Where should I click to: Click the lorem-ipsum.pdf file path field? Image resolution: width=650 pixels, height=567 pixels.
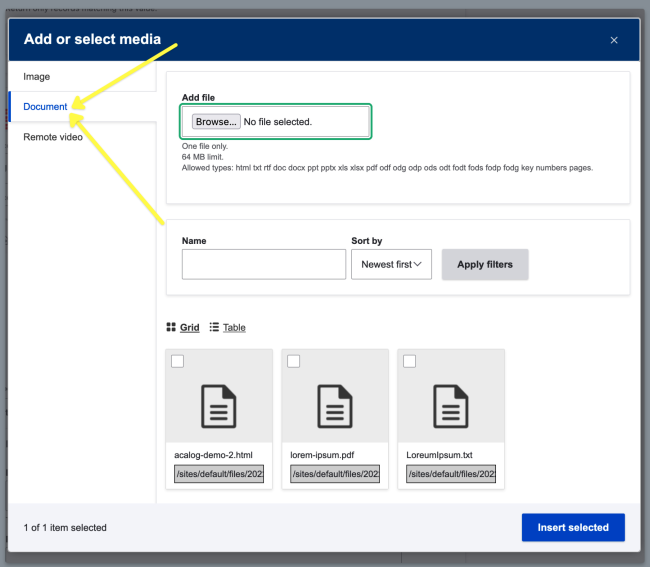click(x=335, y=474)
